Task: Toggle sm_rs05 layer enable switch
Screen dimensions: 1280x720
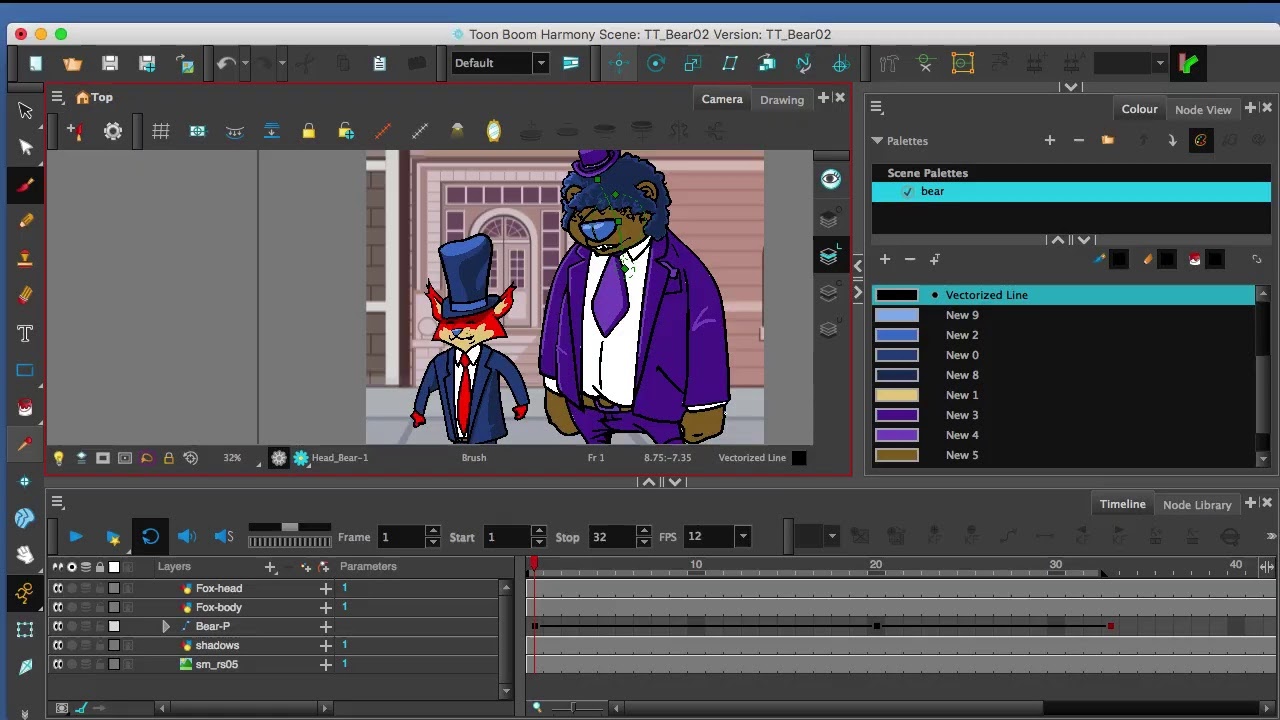Action: pos(58,664)
